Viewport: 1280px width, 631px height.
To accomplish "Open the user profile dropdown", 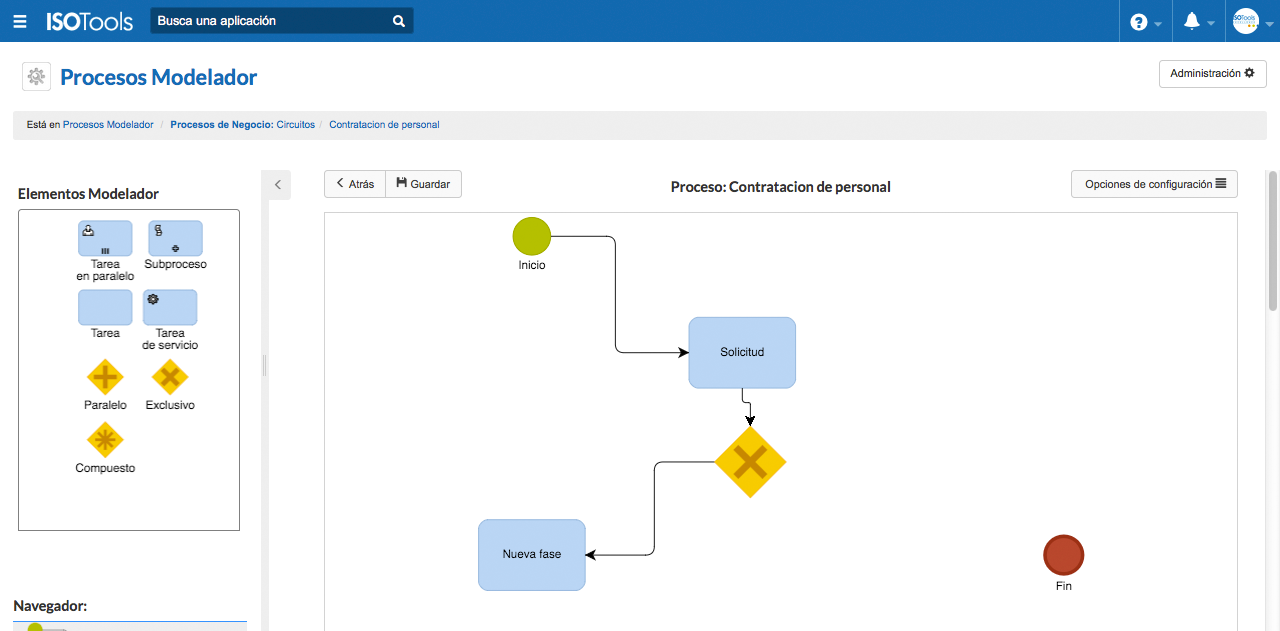I will (1252, 21).
